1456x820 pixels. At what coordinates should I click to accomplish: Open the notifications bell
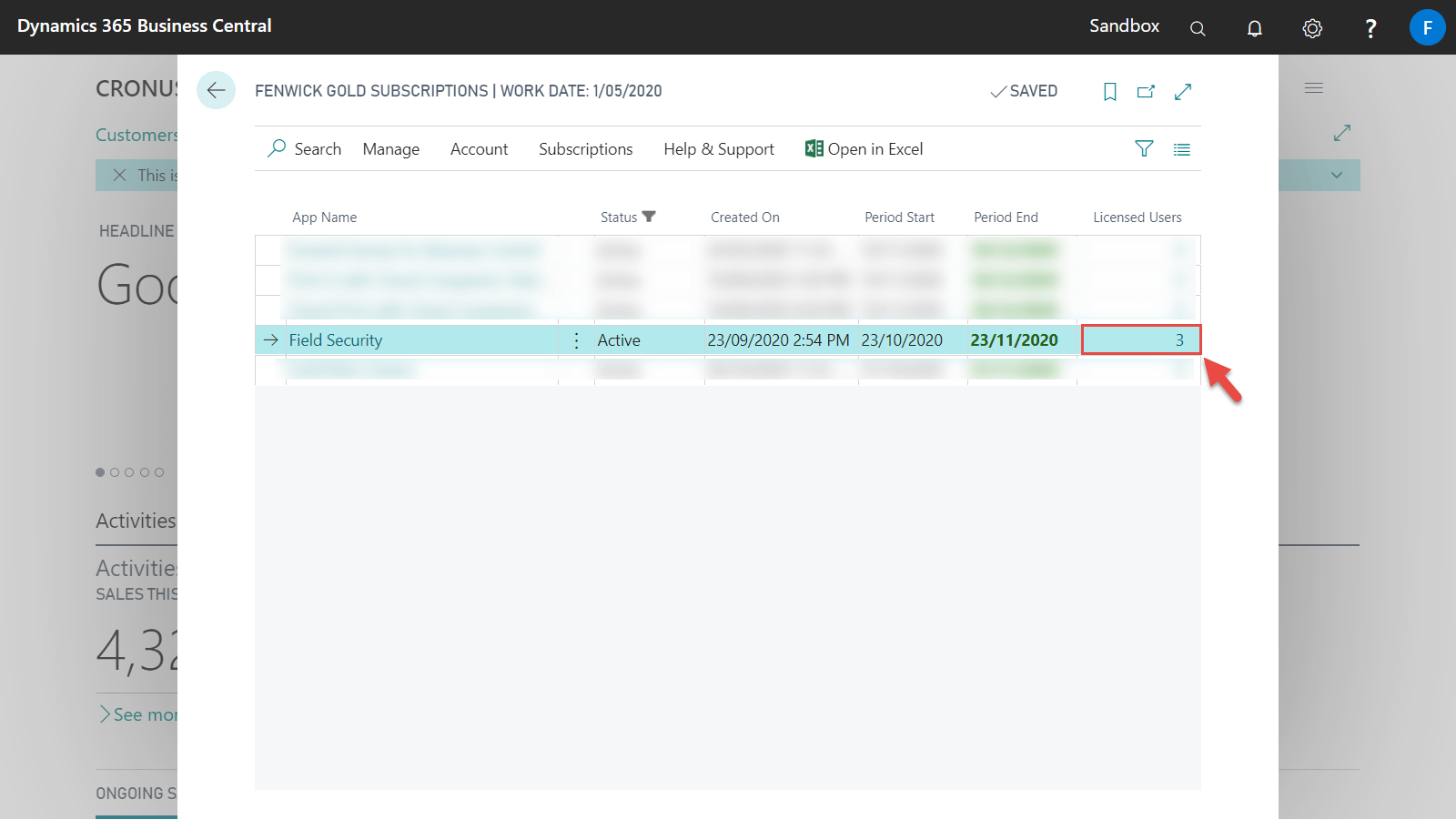pyautogui.click(x=1255, y=28)
